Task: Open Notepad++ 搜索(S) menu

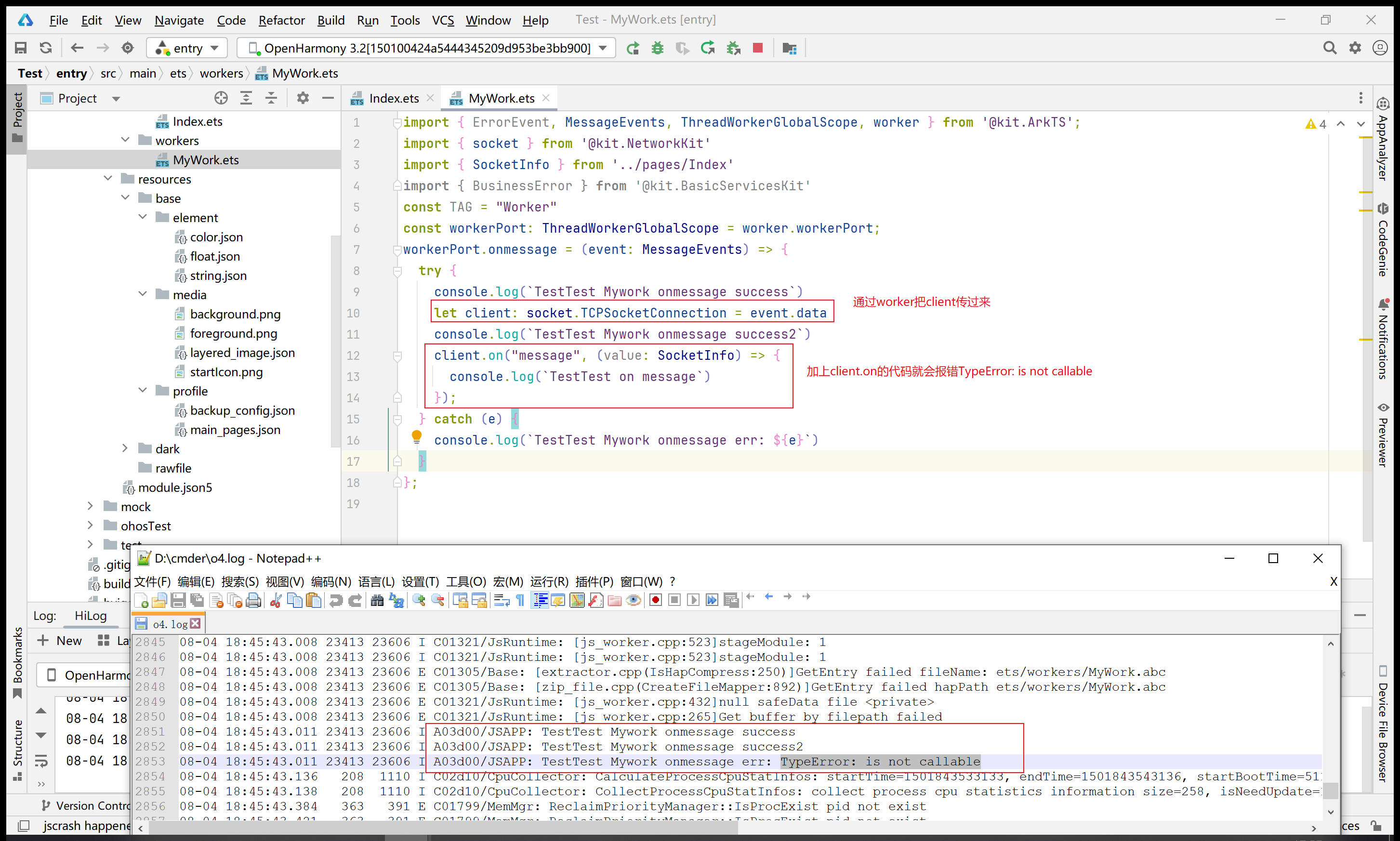Action: click(240, 581)
